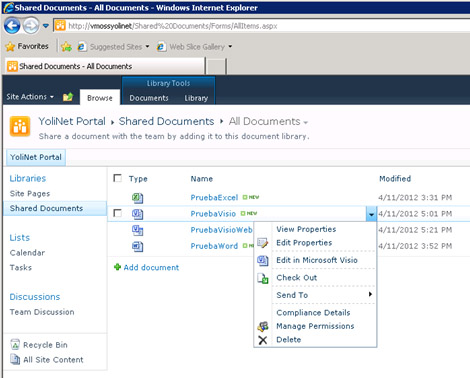This screenshot has height=378, width=470.
Task: Tick the checkbox for PruebaVisio row
Action: click(117, 213)
